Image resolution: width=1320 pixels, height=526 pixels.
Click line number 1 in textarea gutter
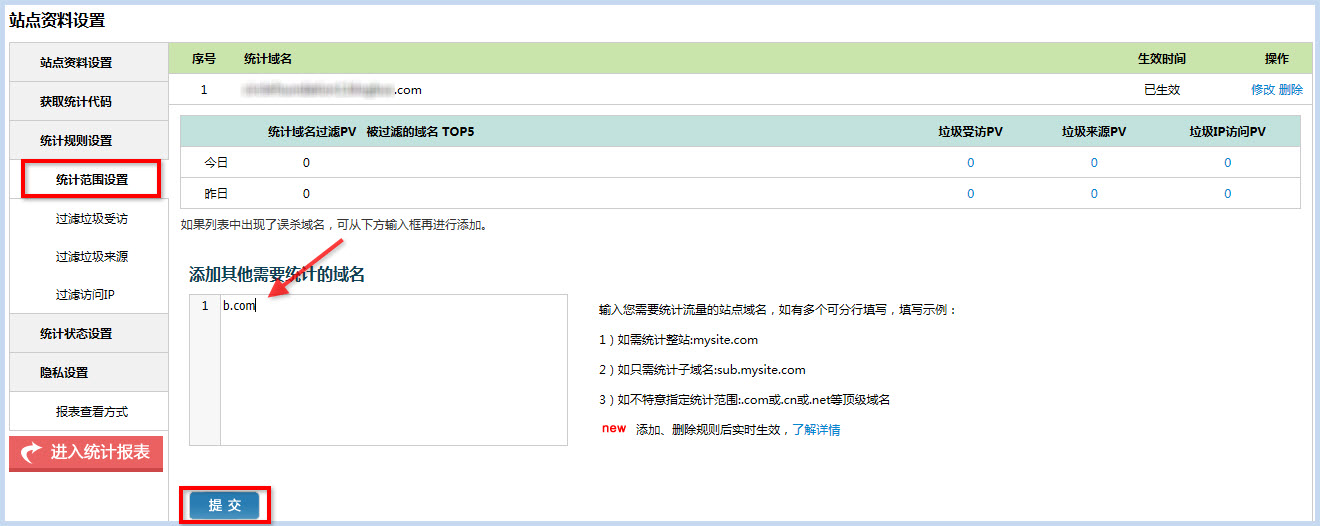coord(205,306)
